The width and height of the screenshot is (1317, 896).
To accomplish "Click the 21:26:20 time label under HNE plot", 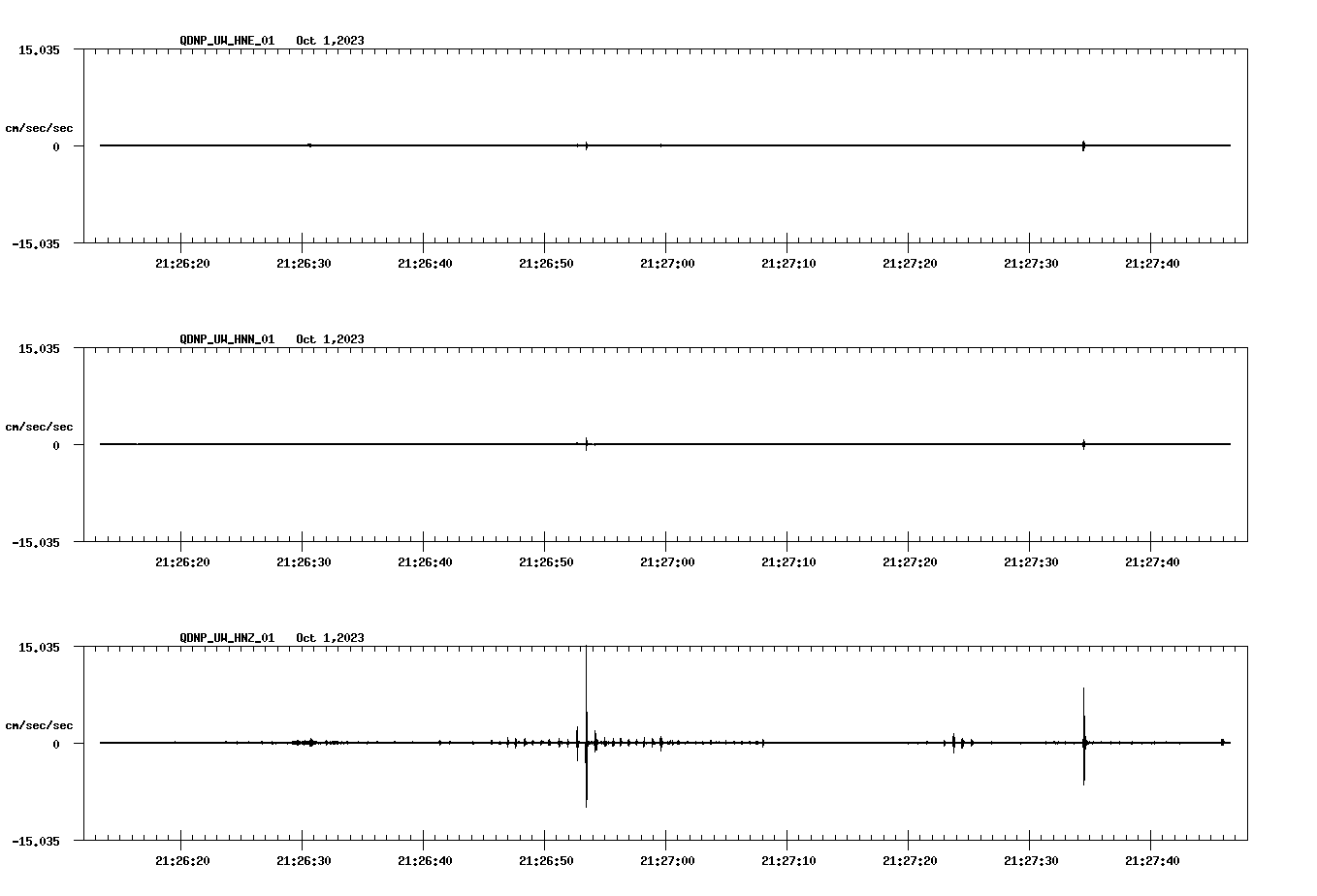I will tap(182, 264).
